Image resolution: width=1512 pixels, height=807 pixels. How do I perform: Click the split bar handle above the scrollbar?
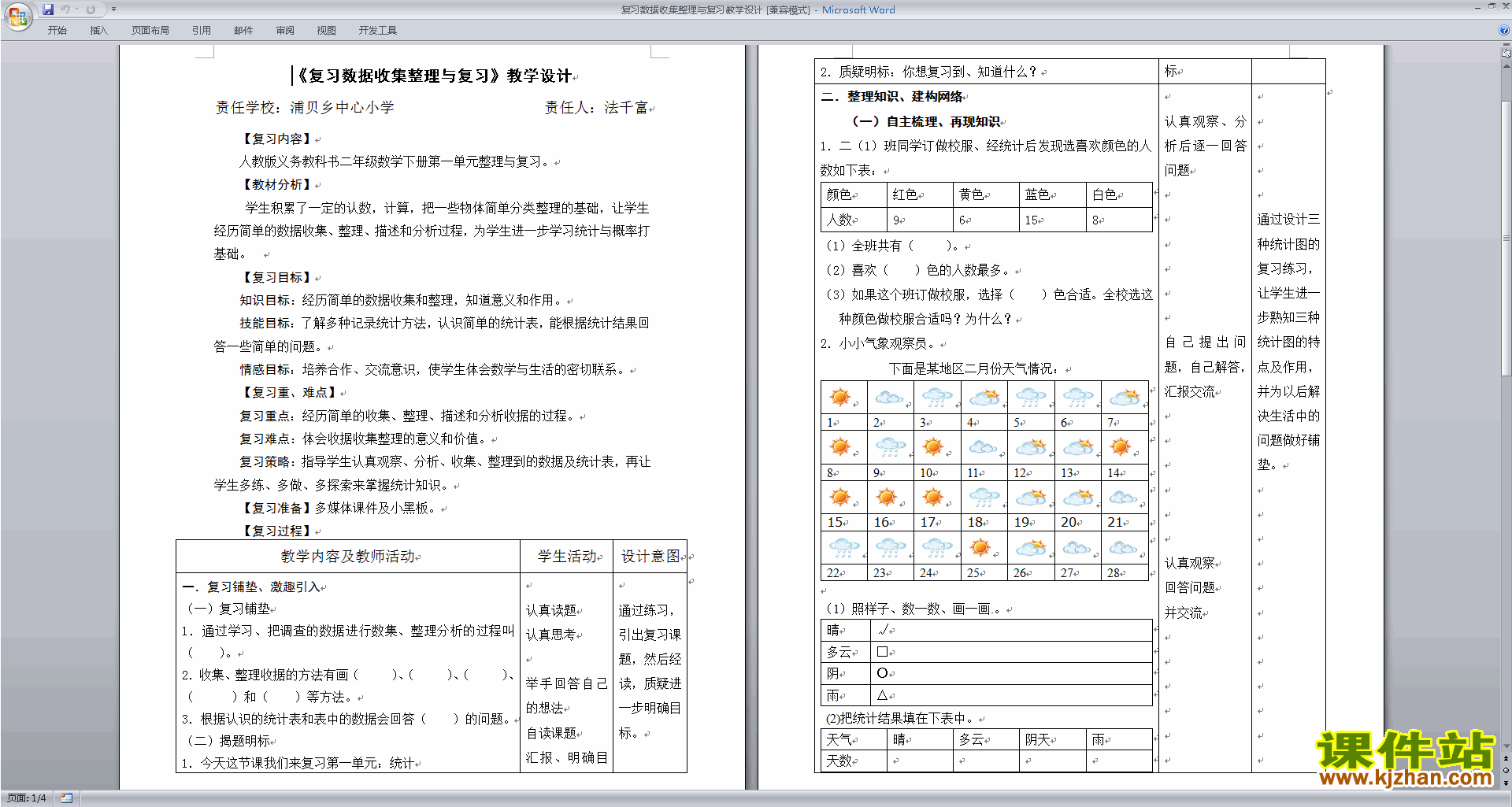pos(1506,46)
